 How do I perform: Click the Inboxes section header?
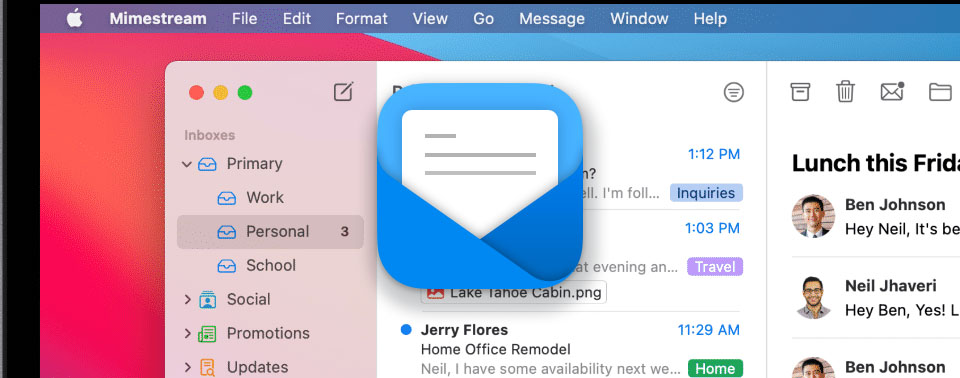coord(209,135)
